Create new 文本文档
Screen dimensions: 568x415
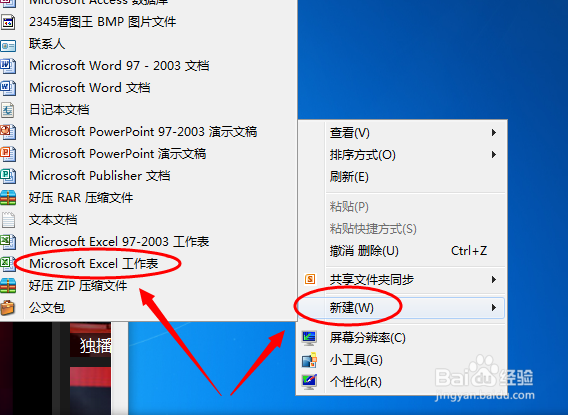[53, 220]
